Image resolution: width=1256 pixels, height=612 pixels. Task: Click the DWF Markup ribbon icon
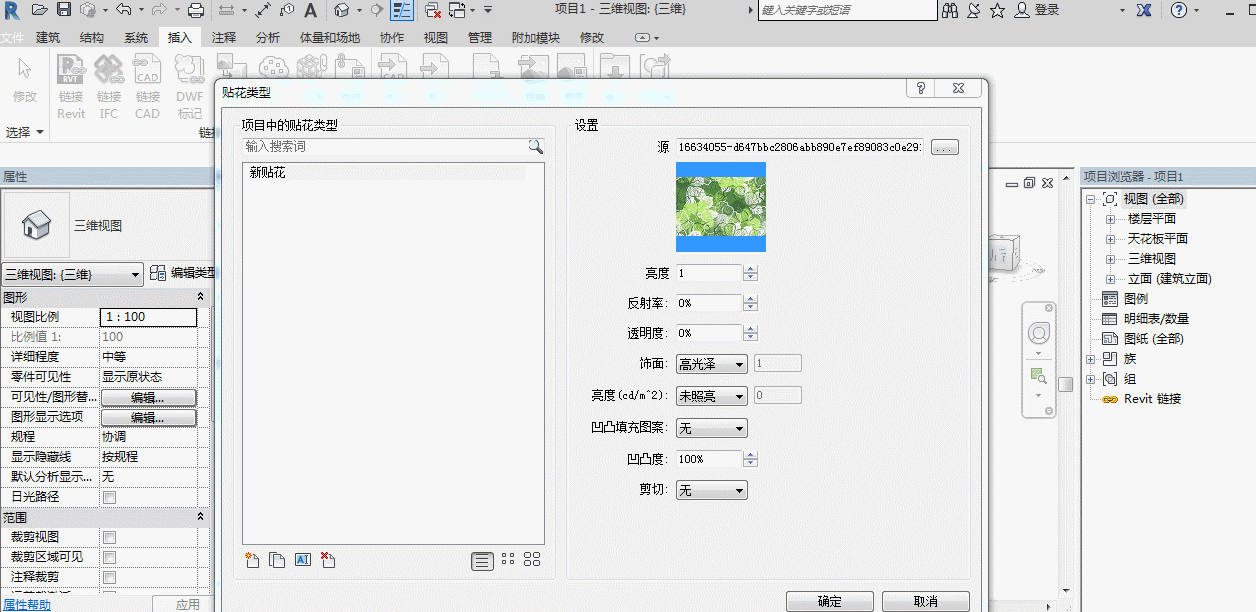190,87
